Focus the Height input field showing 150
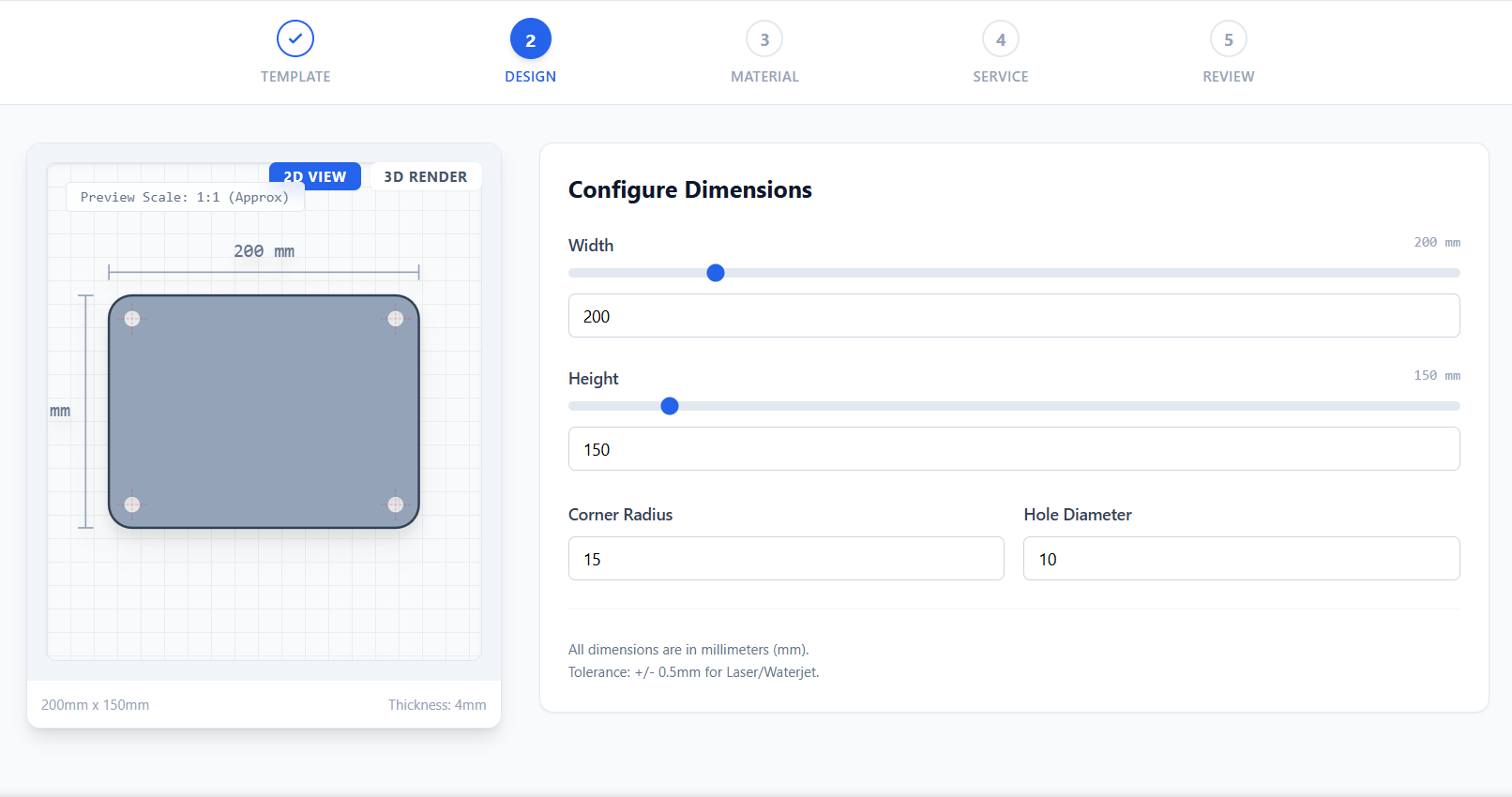This screenshot has width=1512, height=797. point(1013,449)
